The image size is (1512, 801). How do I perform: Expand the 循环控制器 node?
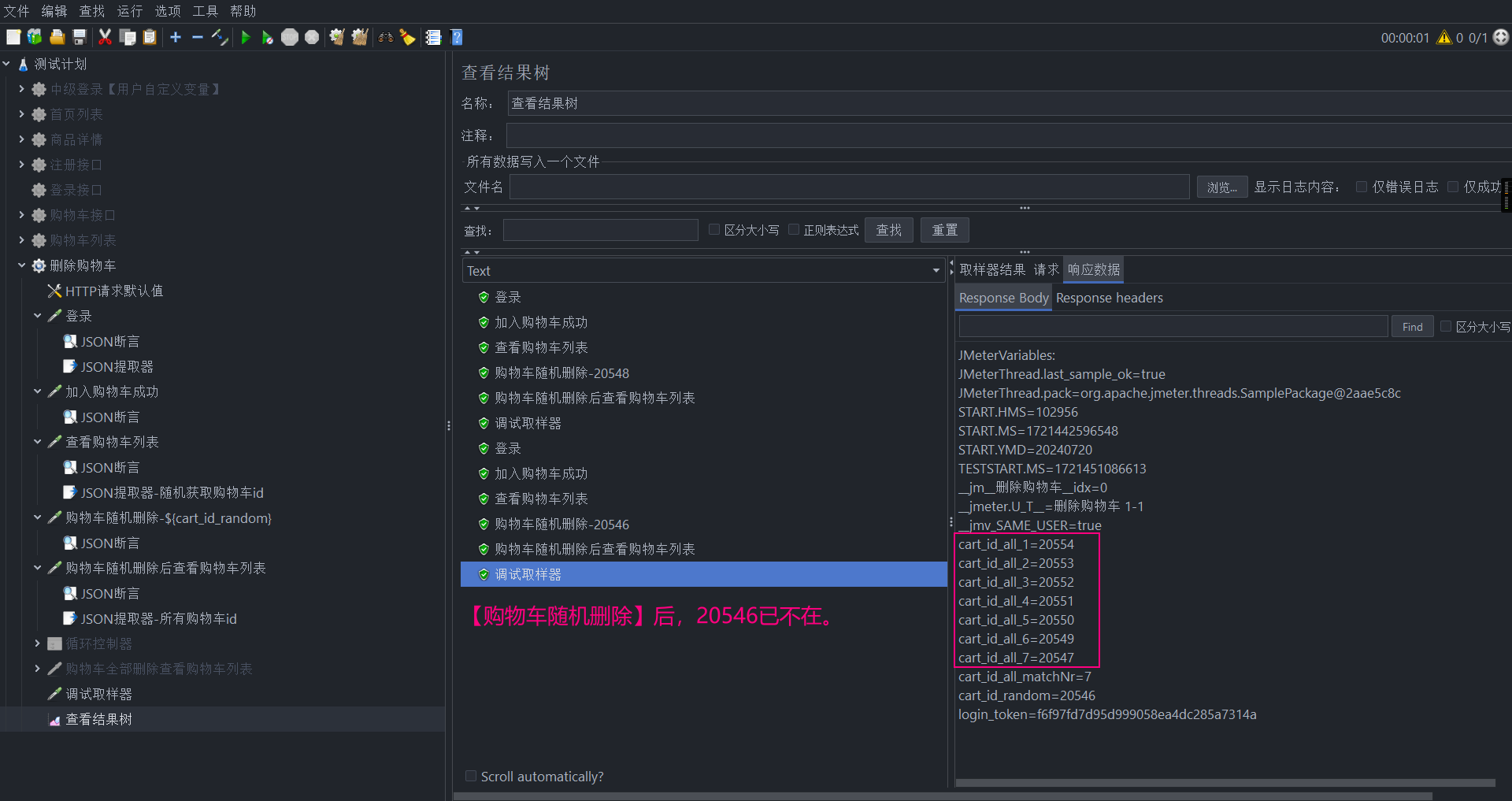point(37,643)
